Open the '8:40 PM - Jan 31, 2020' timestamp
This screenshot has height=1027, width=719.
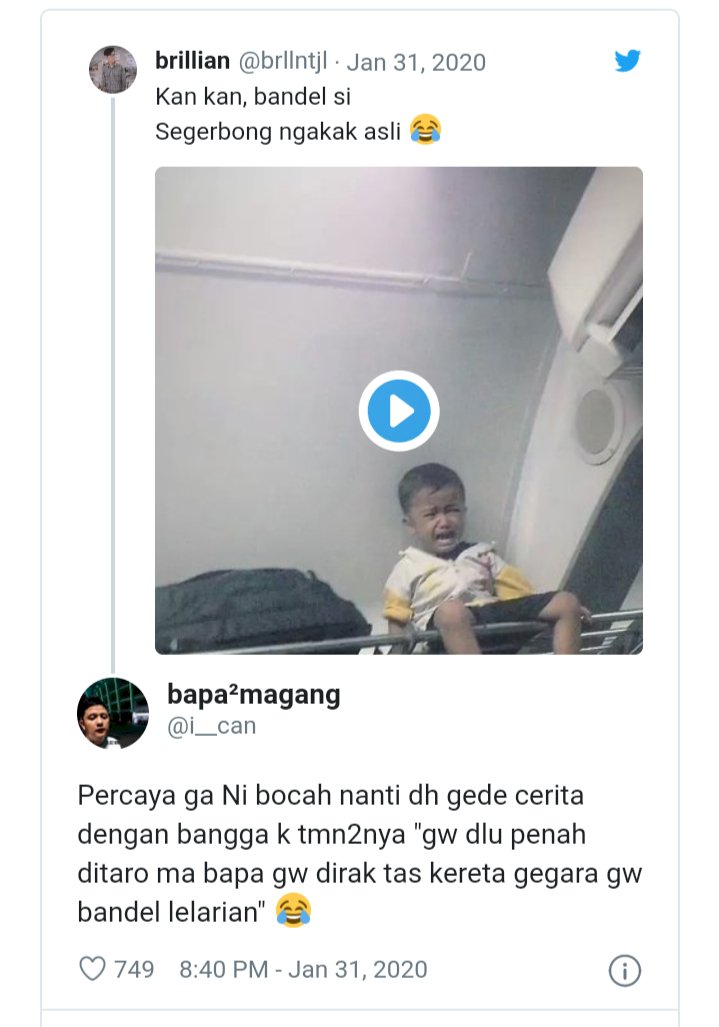pyautogui.click(x=303, y=968)
